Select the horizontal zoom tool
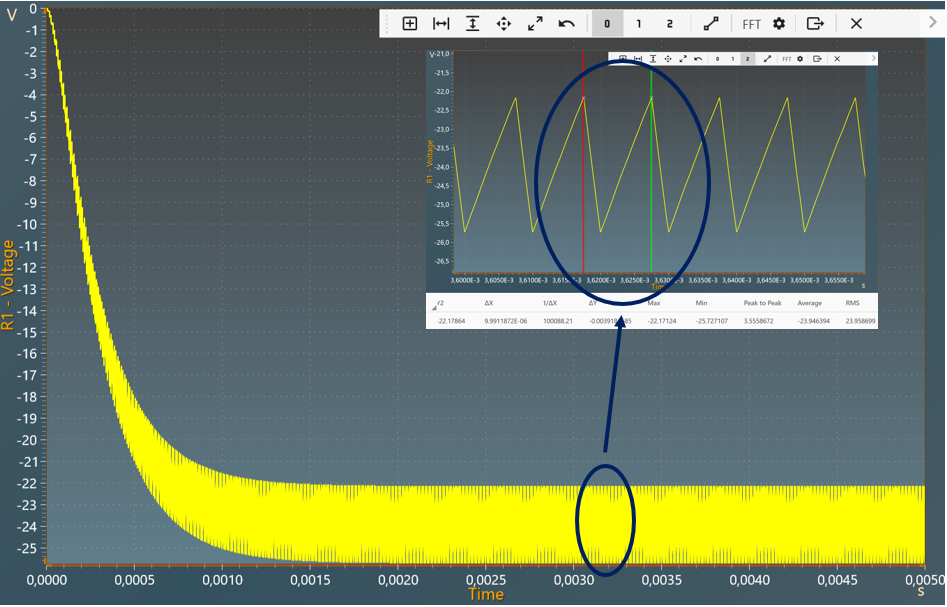This screenshot has height=607, width=947. (441, 24)
